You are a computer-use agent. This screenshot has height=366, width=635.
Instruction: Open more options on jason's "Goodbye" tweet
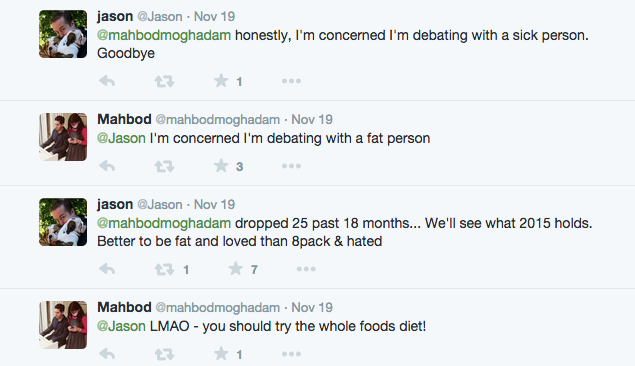[x=292, y=81]
